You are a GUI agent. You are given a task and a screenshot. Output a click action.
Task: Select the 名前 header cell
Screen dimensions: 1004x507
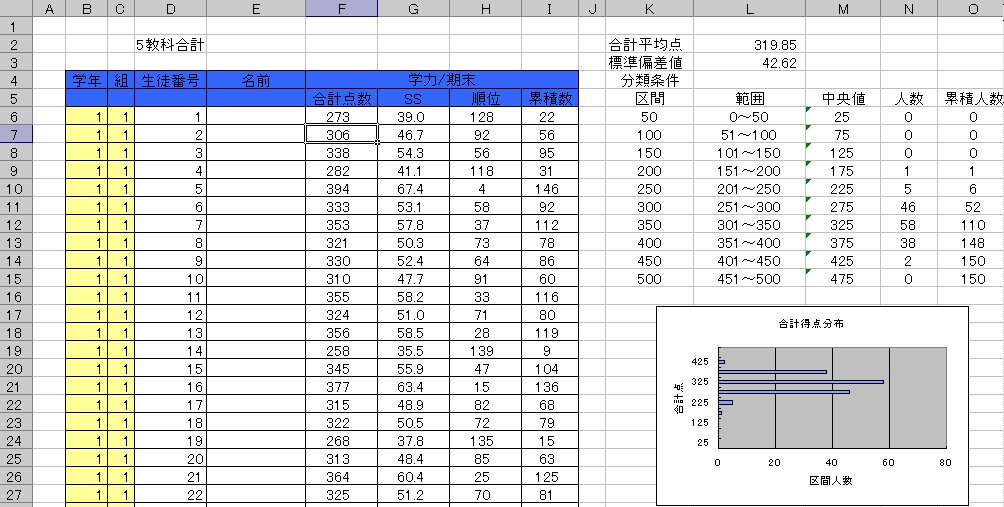(255, 80)
